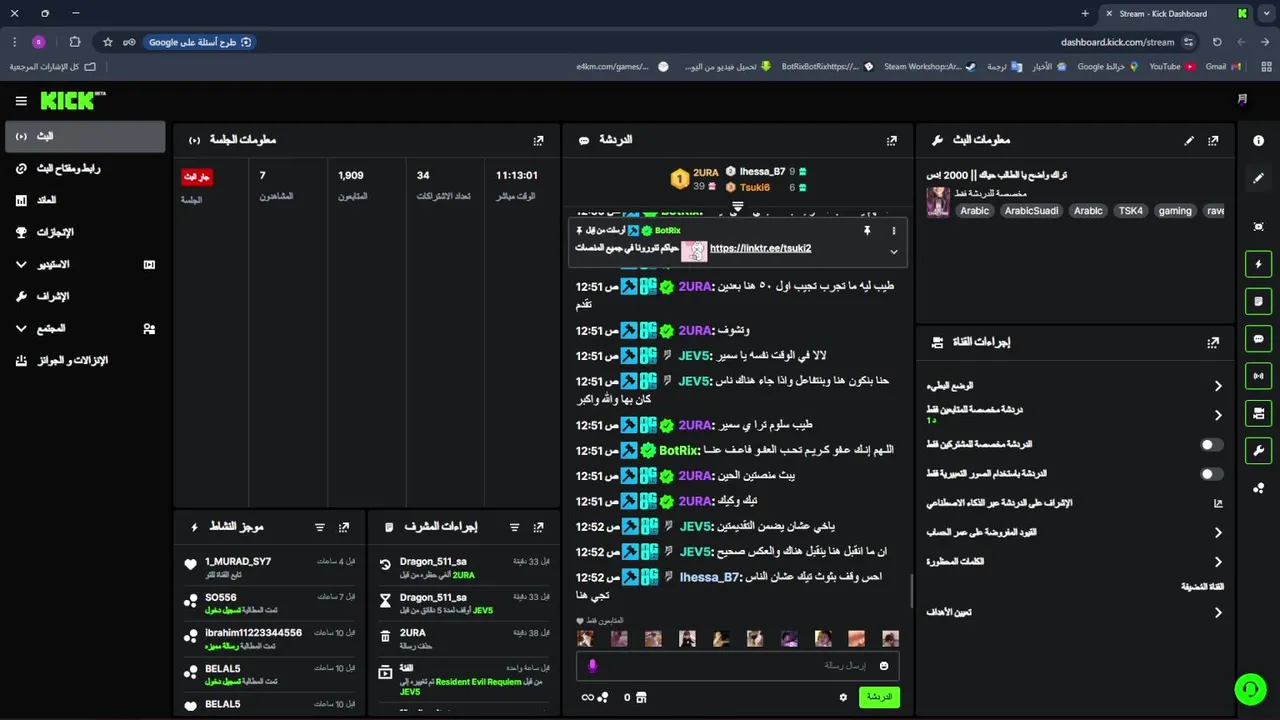The height and width of the screenshot is (720, 1280).
Task: Toggle the moderator actions note icon in the right toolbar
Action: 1258,302
